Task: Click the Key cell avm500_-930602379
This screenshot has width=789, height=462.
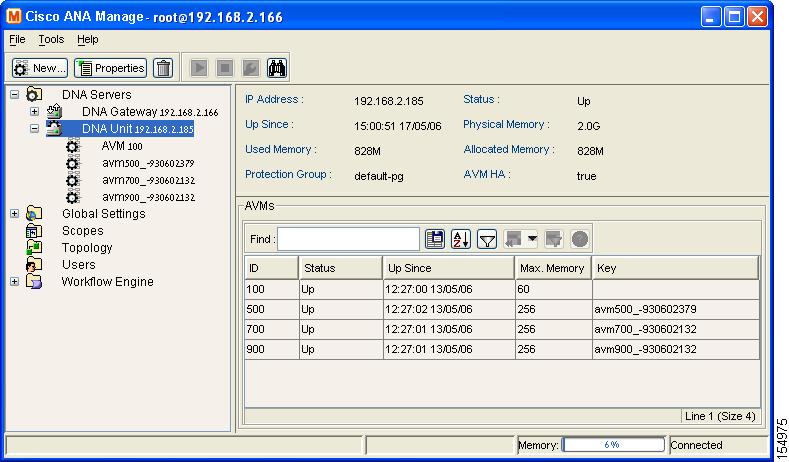Action: tap(675, 309)
